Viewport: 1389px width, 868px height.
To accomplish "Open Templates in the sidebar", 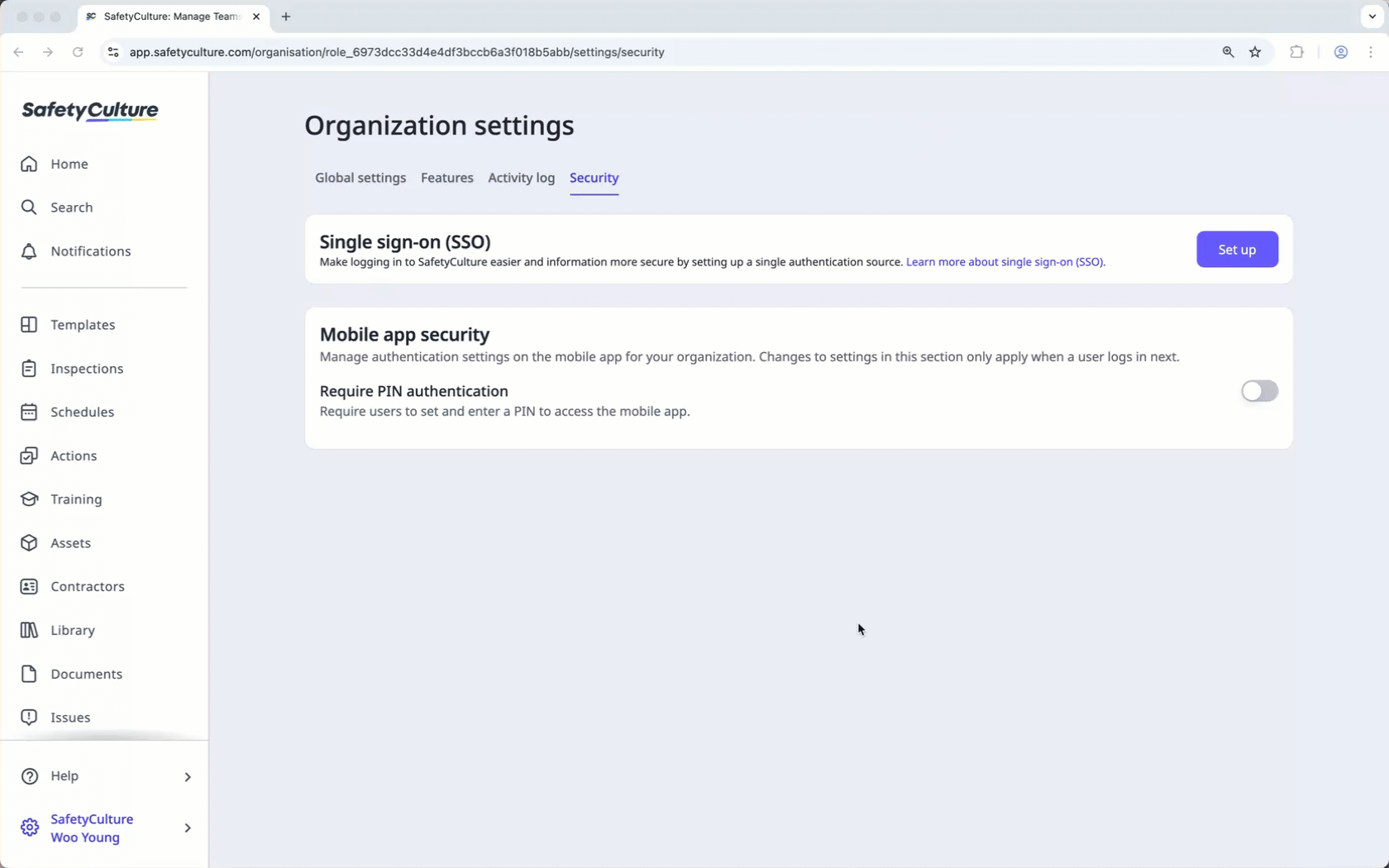I will (83, 325).
